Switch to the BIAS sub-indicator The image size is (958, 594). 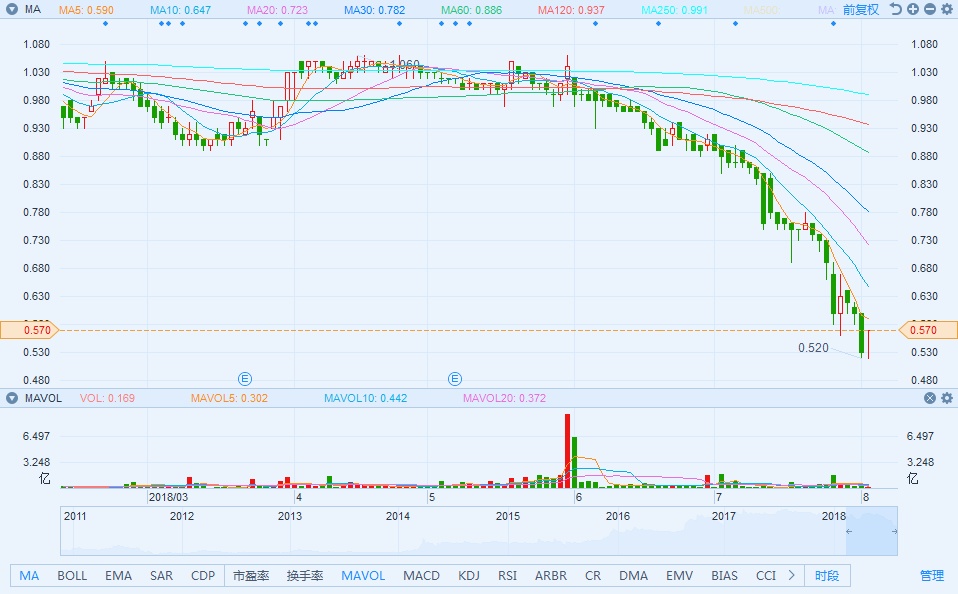(x=725, y=576)
